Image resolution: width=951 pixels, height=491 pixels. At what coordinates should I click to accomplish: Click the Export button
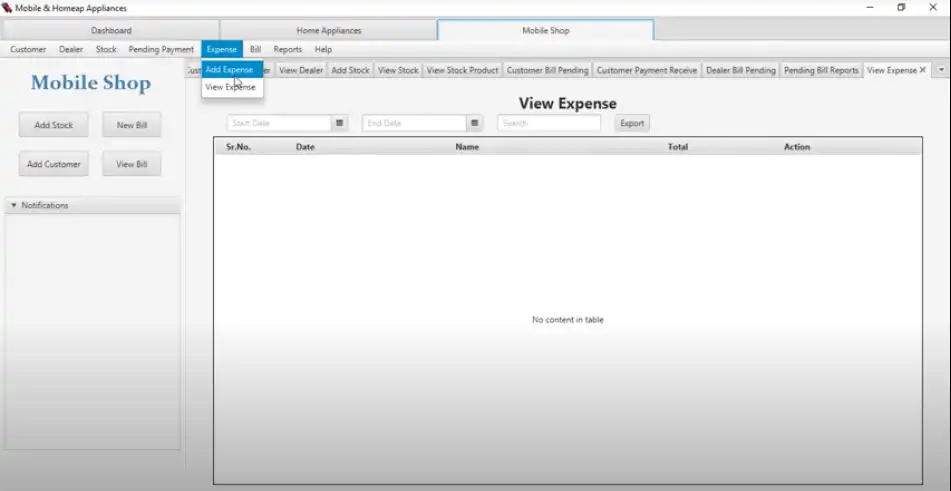(x=632, y=123)
